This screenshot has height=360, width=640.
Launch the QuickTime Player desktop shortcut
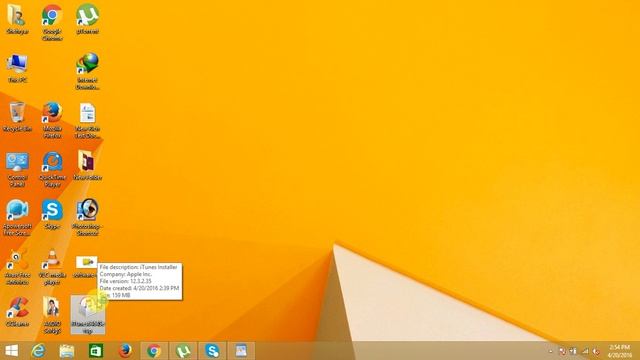coord(52,169)
